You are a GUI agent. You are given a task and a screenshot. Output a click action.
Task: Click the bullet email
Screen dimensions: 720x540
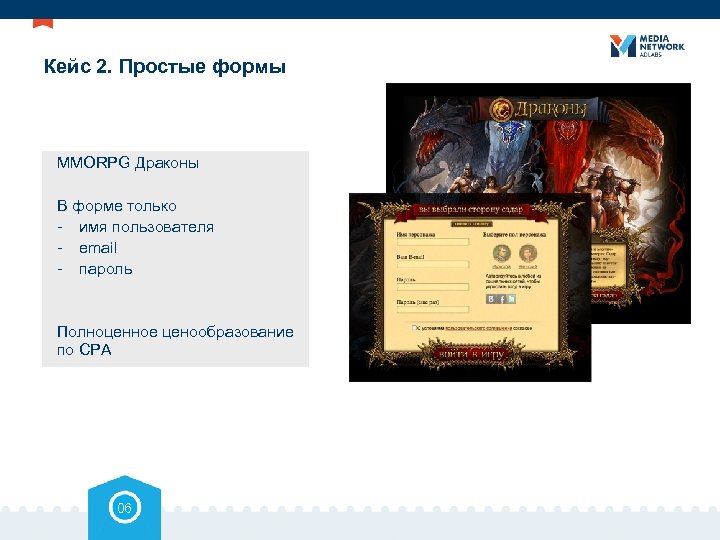98,248
